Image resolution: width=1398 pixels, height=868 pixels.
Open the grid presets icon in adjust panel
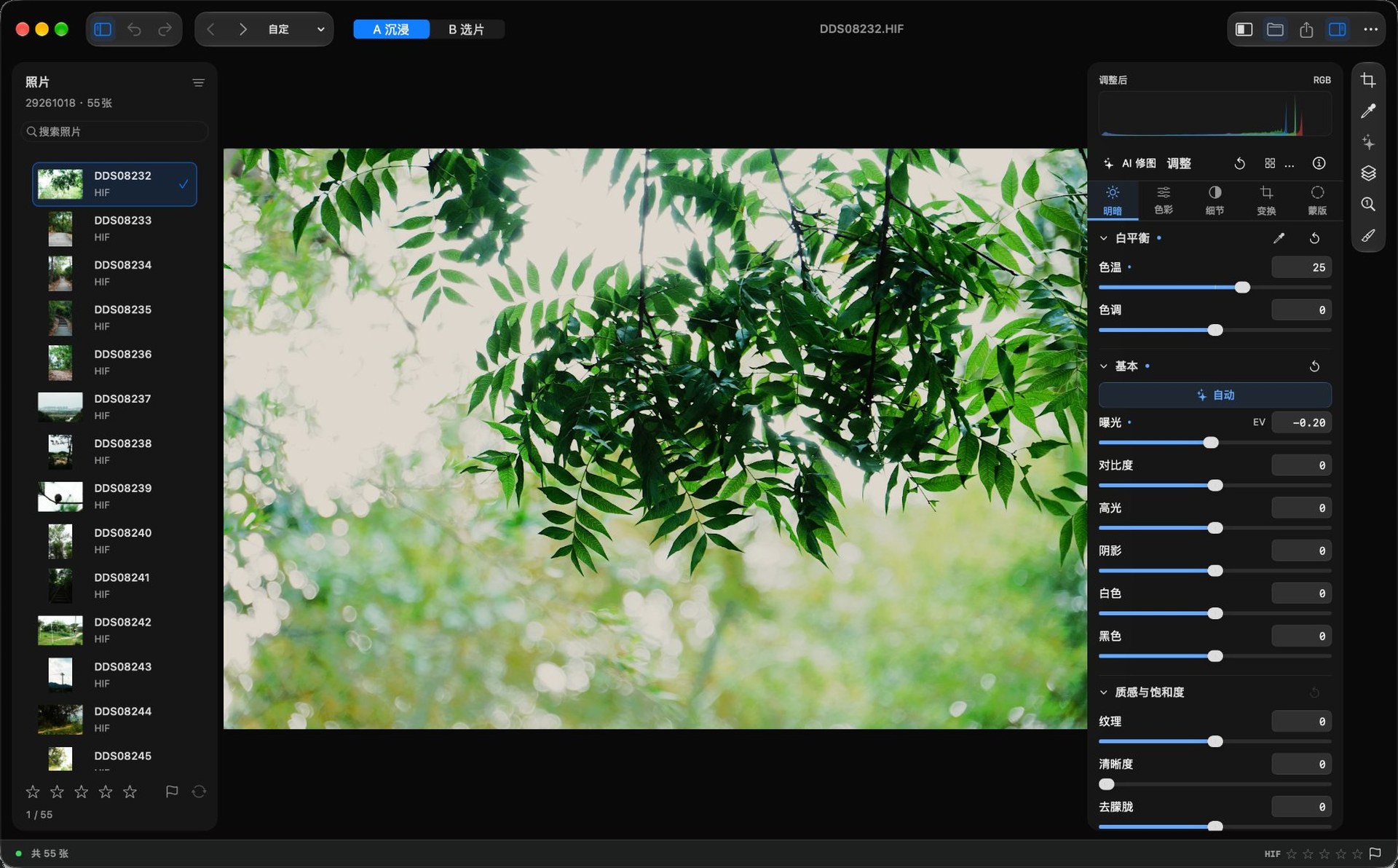pyautogui.click(x=1270, y=163)
